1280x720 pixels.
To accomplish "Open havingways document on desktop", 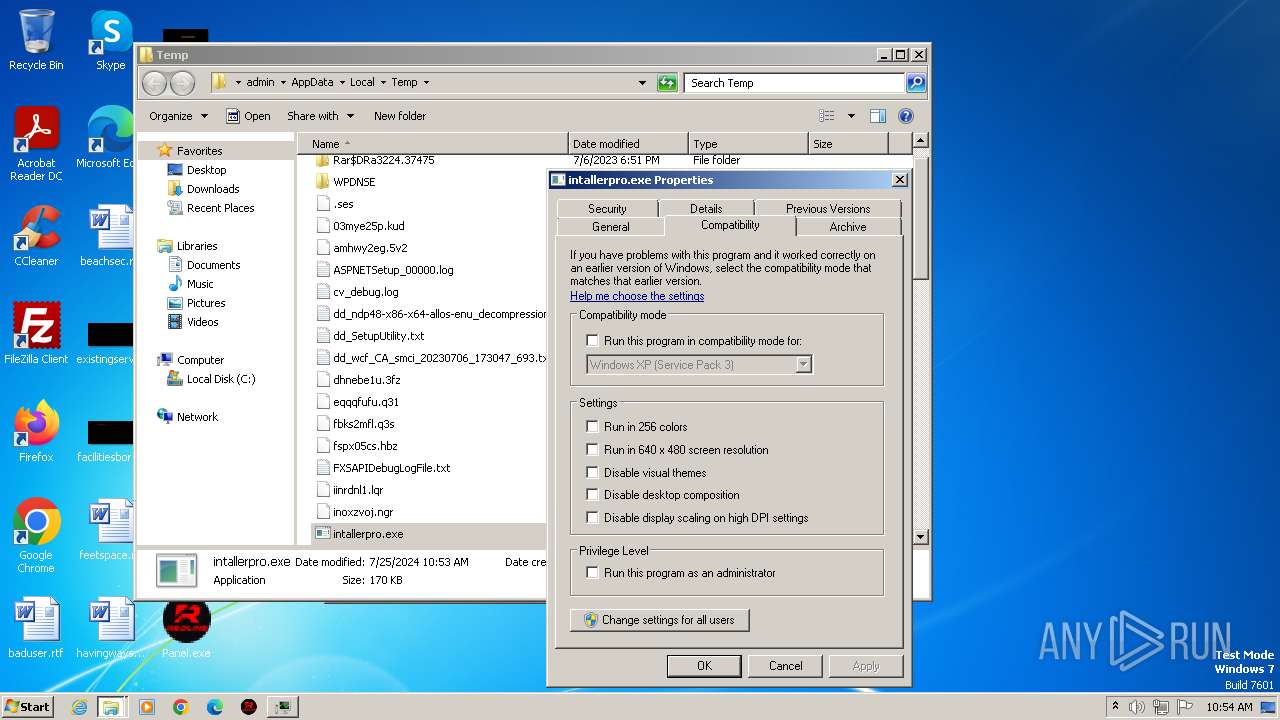I will click(x=111, y=628).
